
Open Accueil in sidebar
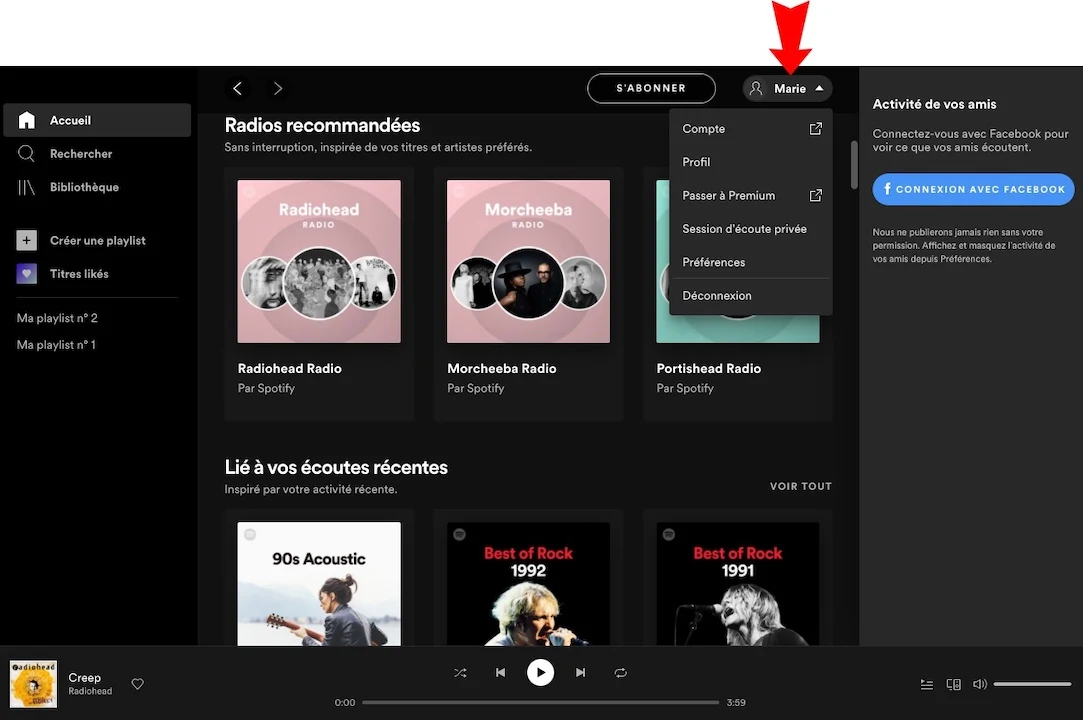[97, 120]
